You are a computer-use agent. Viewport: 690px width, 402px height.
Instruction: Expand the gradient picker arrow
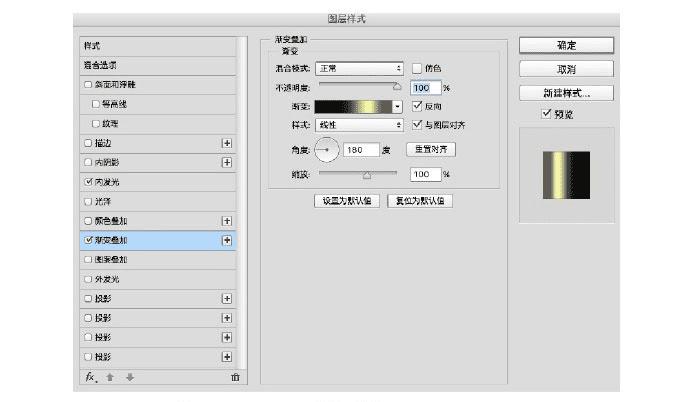click(x=397, y=106)
